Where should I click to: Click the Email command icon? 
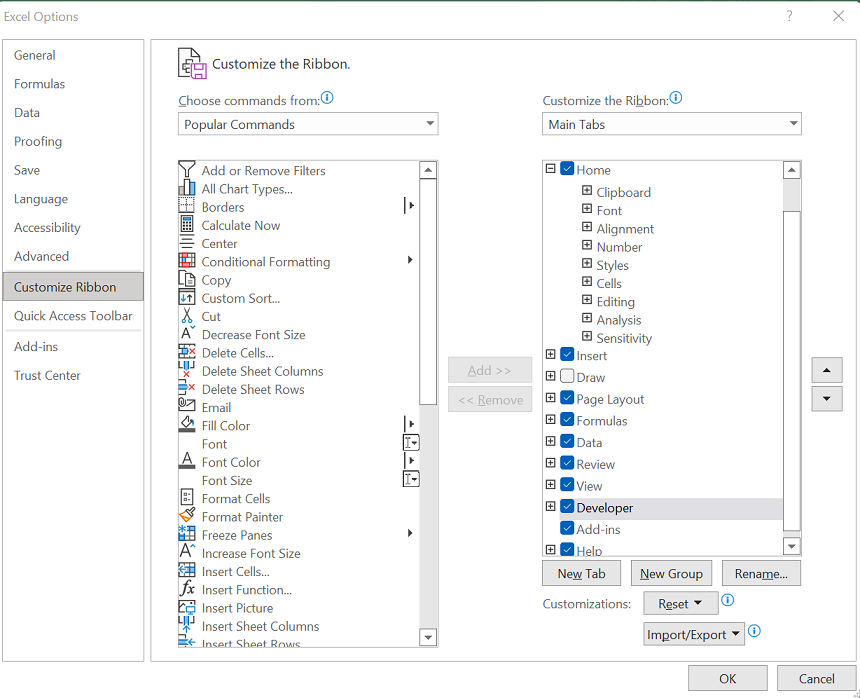coord(186,406)
